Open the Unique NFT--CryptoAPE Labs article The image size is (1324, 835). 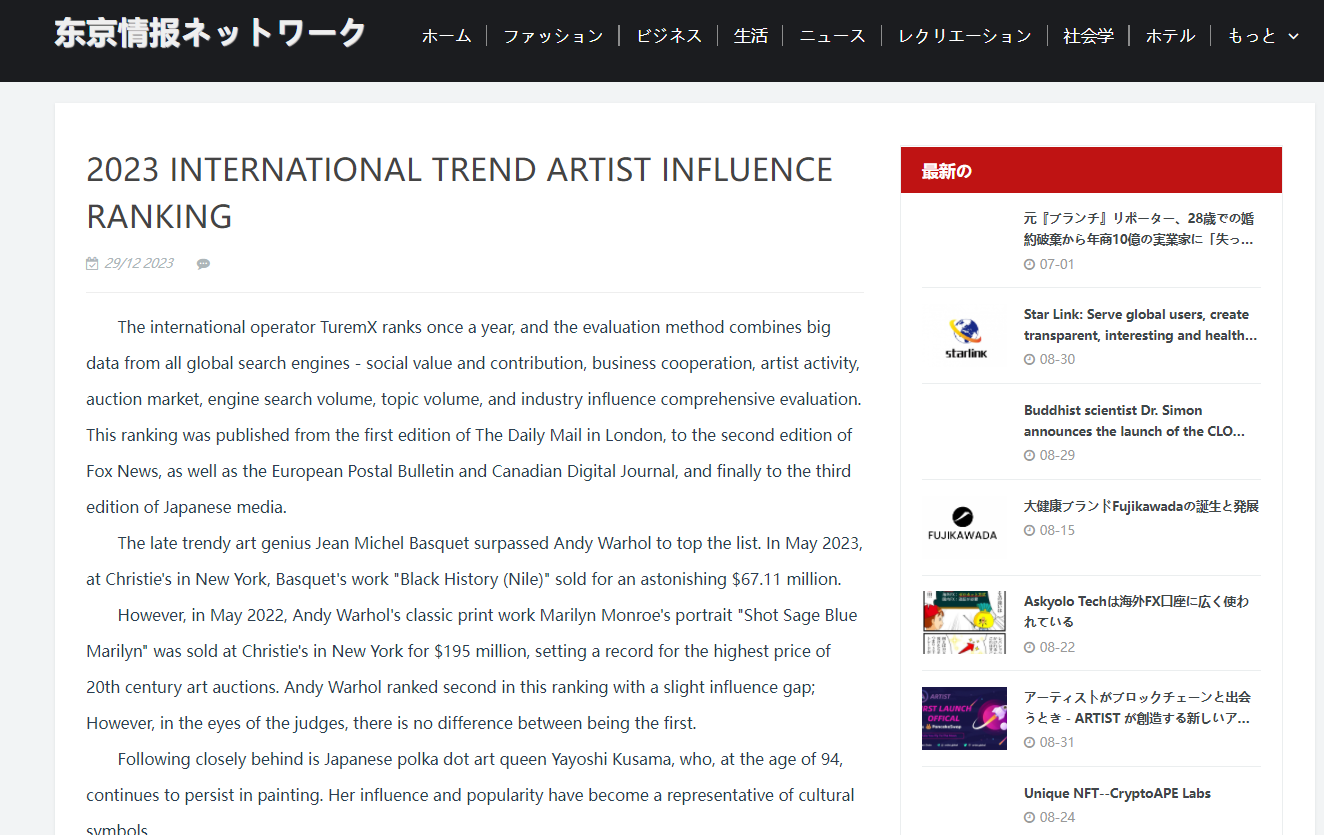point(1117,793)
